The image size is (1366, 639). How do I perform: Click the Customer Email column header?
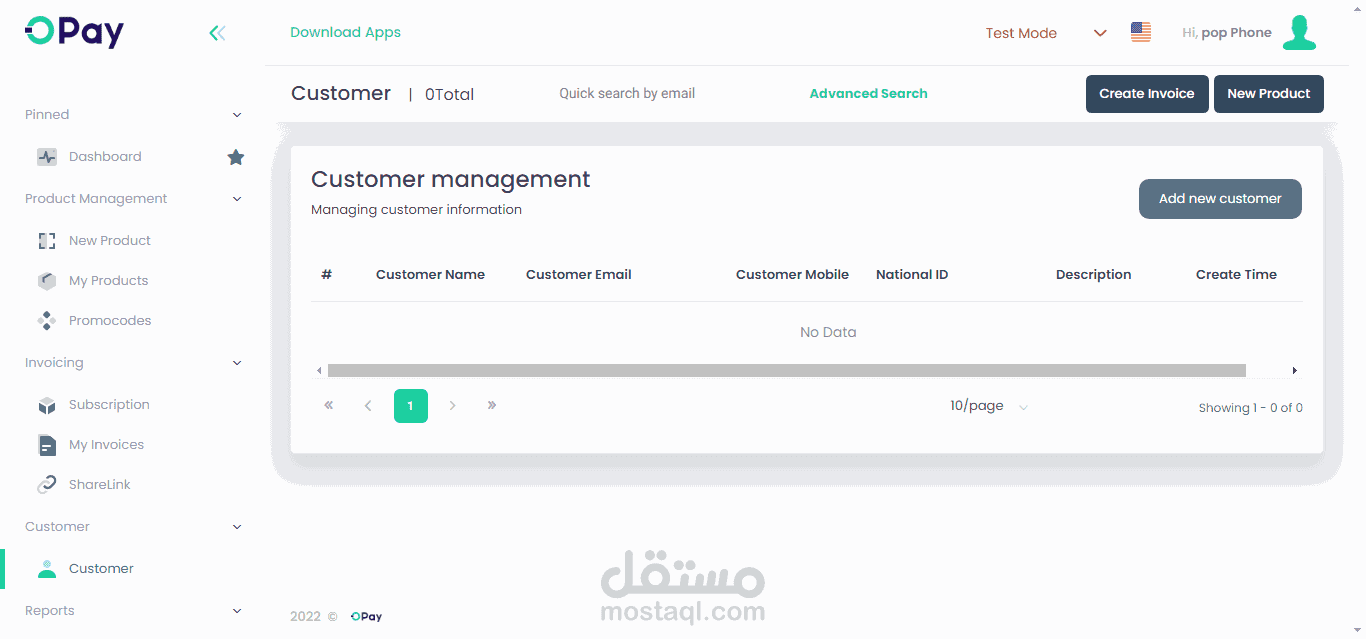pos(579,275)
